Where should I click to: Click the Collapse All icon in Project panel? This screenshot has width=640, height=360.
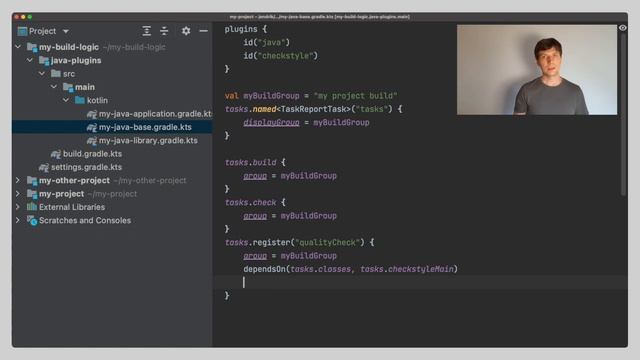tap(164, 31)
